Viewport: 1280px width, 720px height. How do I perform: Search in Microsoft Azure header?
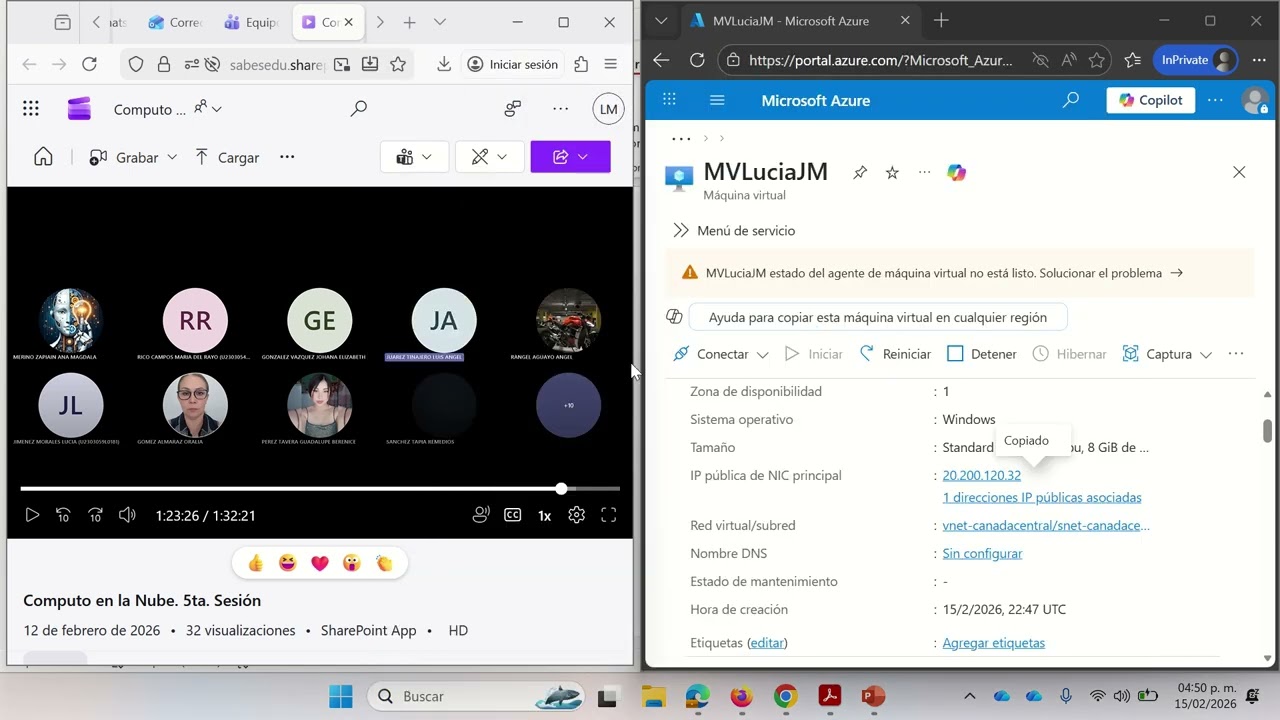click(1071, 100)
